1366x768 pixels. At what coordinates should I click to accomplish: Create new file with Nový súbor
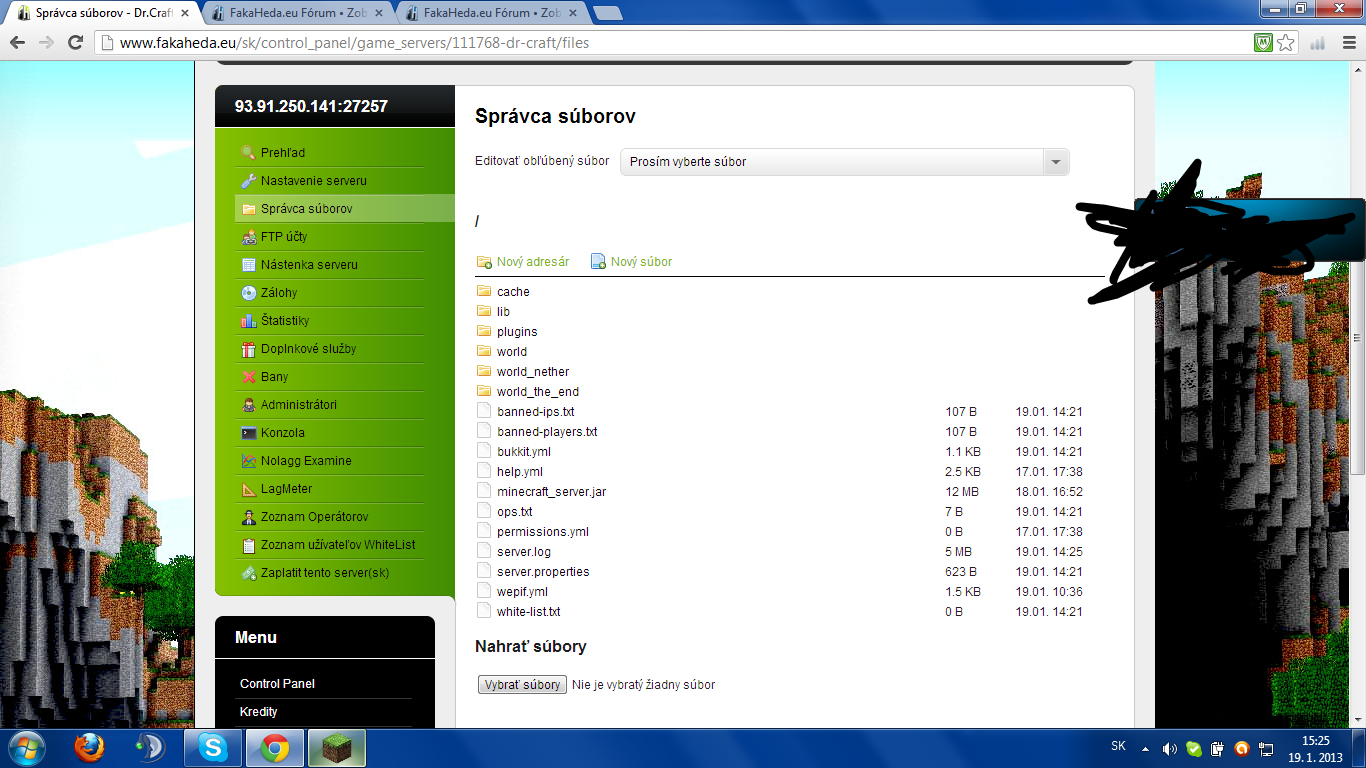pos(632,262)
